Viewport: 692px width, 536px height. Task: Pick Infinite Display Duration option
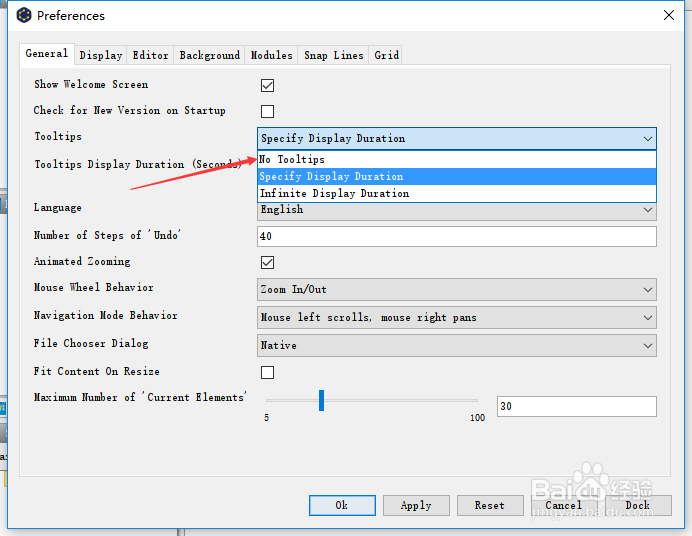pyautogui.click(x=457, y=193)
